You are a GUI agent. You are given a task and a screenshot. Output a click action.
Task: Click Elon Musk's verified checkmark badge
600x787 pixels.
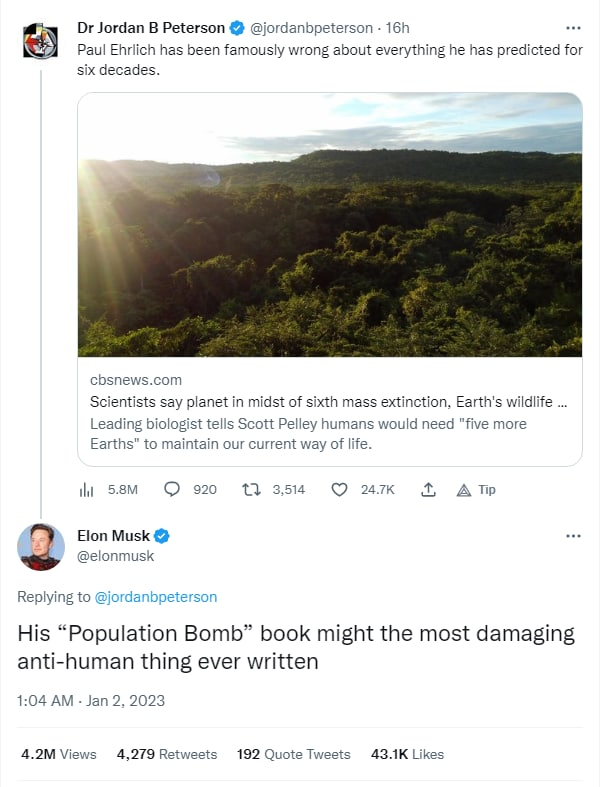click(x=161, y=536)
